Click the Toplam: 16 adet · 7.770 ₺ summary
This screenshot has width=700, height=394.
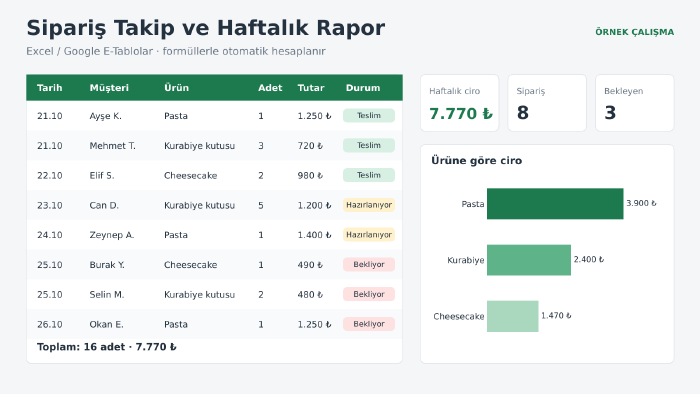[x=107, y=347]
